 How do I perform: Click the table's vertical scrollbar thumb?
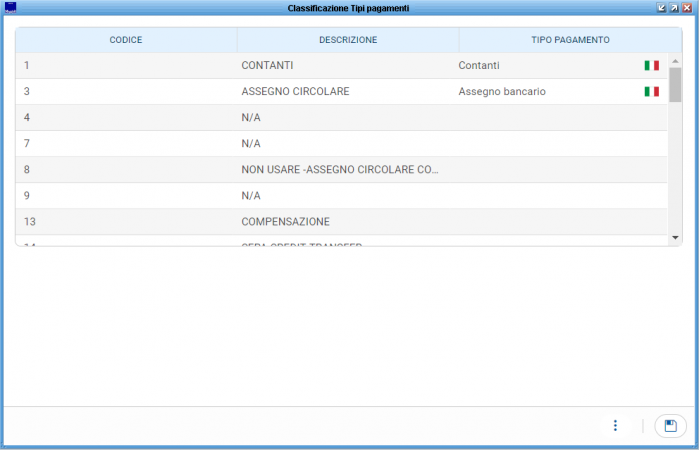tap(675, 85)
